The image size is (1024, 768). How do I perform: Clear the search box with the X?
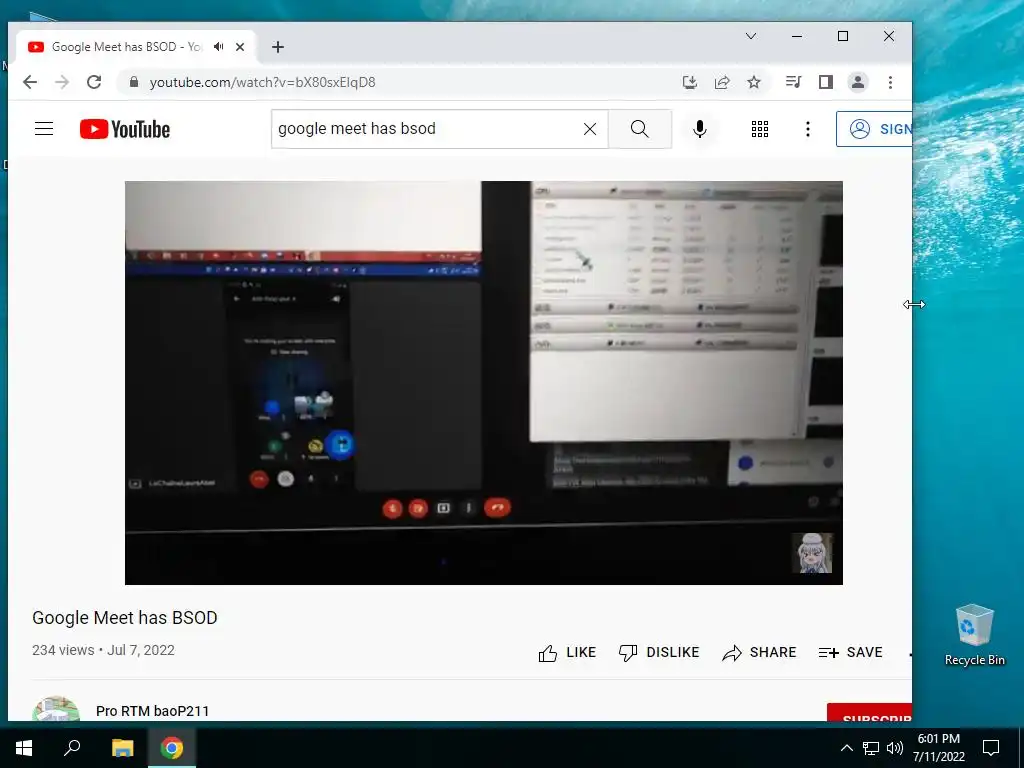(x=590, y=129)
